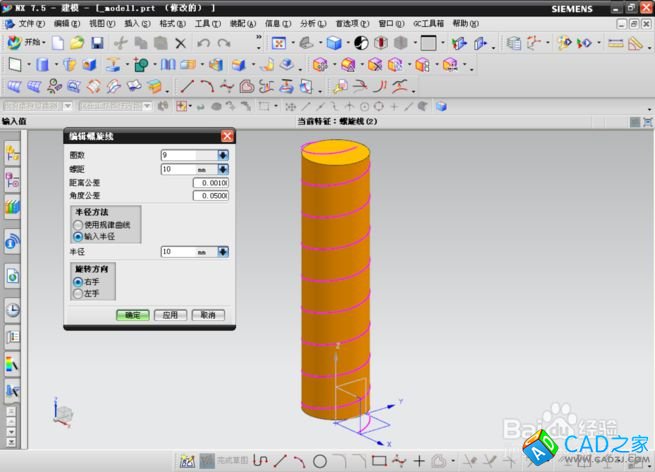655x472 pixels.
Task: Click the 确定 button
Action: tap(132, 315)
